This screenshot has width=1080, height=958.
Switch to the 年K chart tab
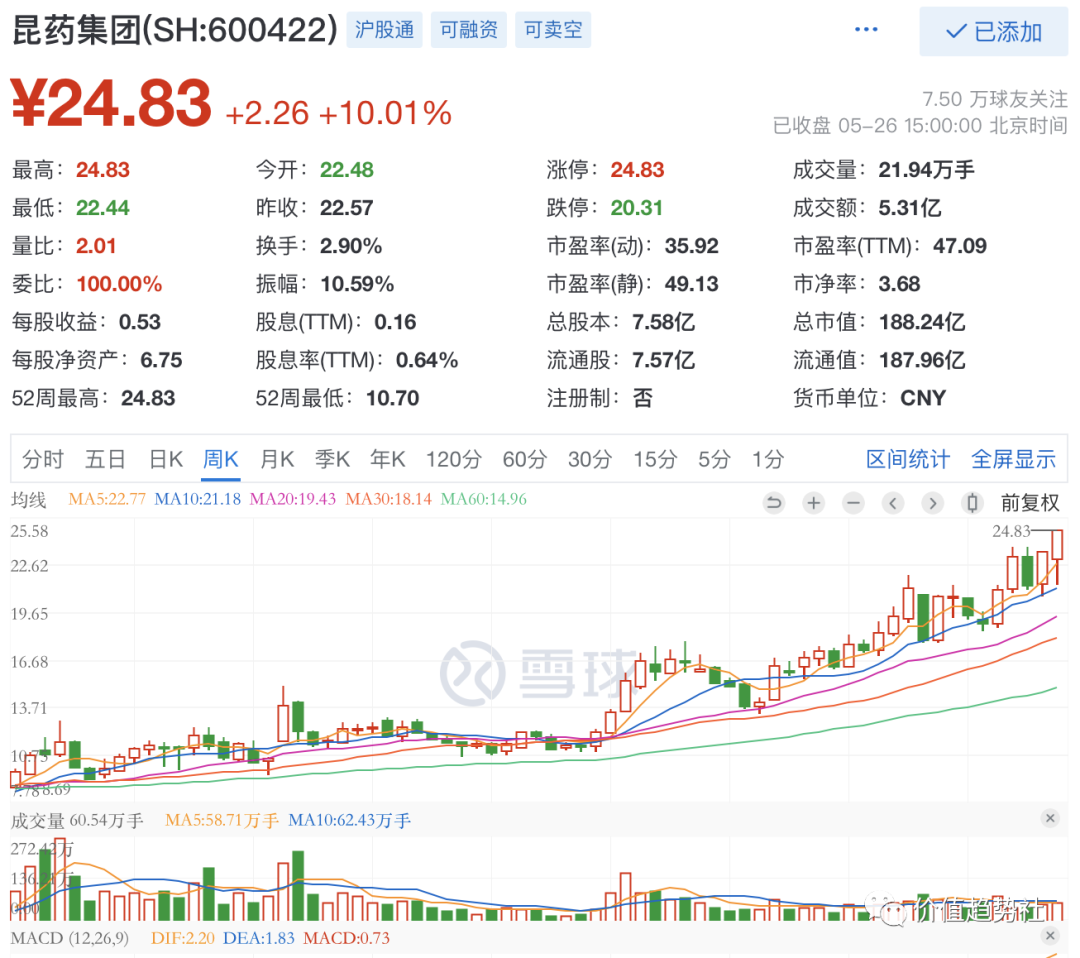[x=387, y=459]
